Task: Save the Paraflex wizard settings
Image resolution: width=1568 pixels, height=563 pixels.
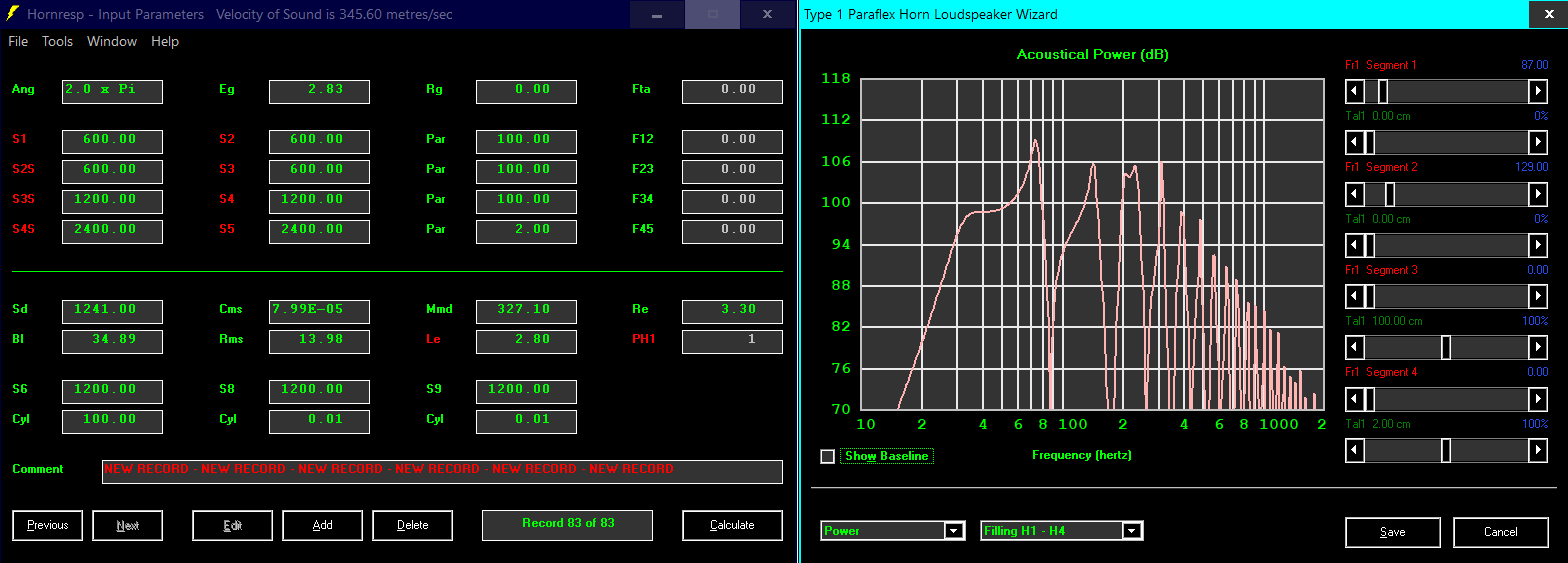Action: 1392,532
